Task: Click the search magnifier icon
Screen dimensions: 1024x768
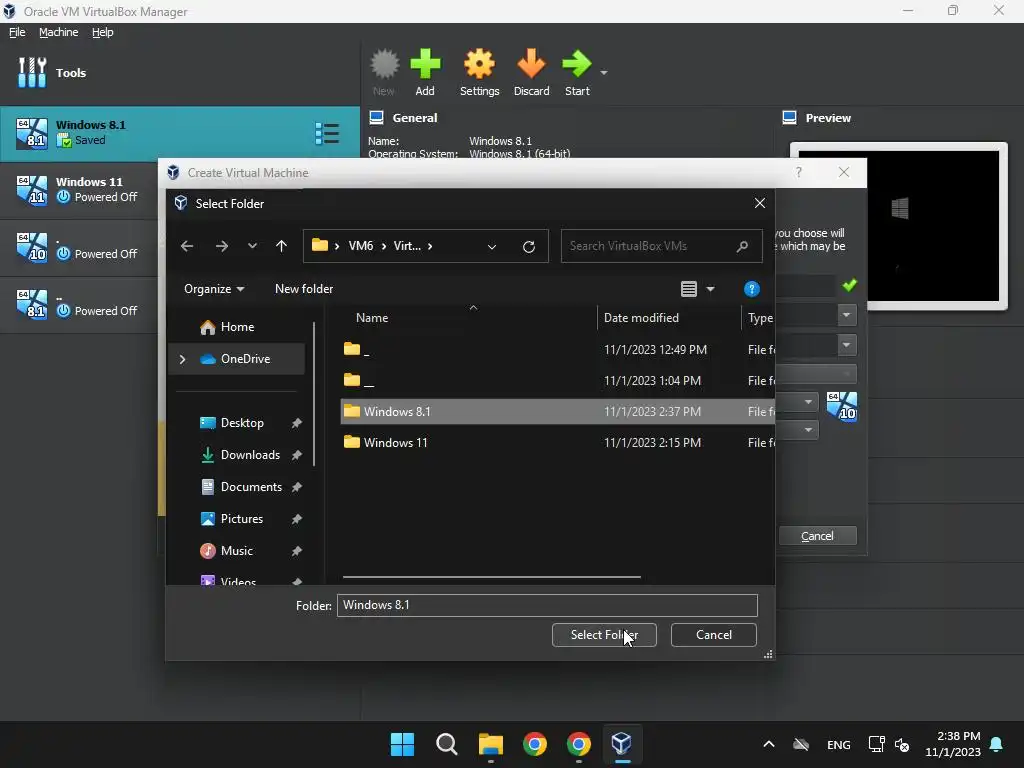Action: pyautogui.click(x=742, y=246)
